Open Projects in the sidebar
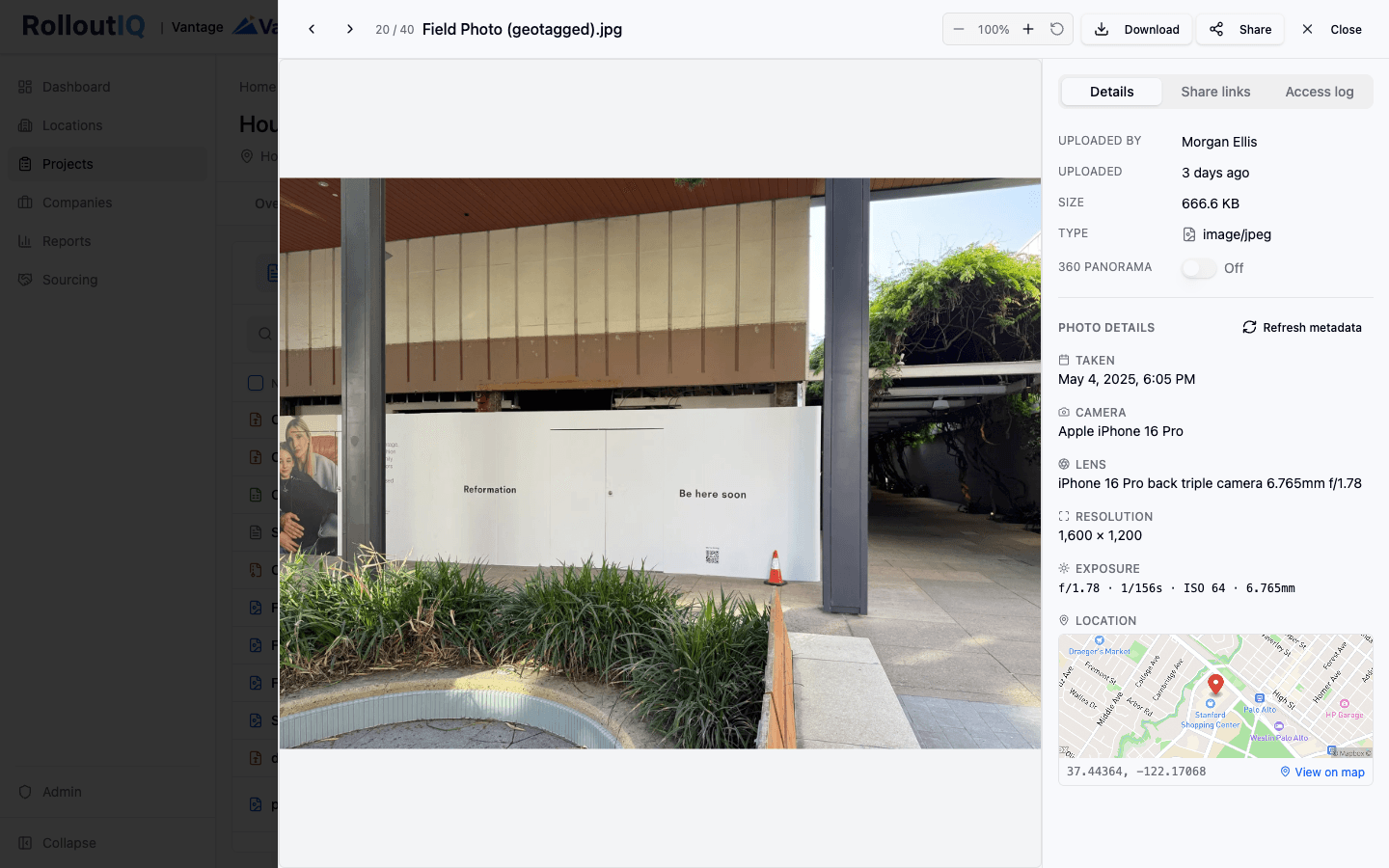 pos(107,164)
